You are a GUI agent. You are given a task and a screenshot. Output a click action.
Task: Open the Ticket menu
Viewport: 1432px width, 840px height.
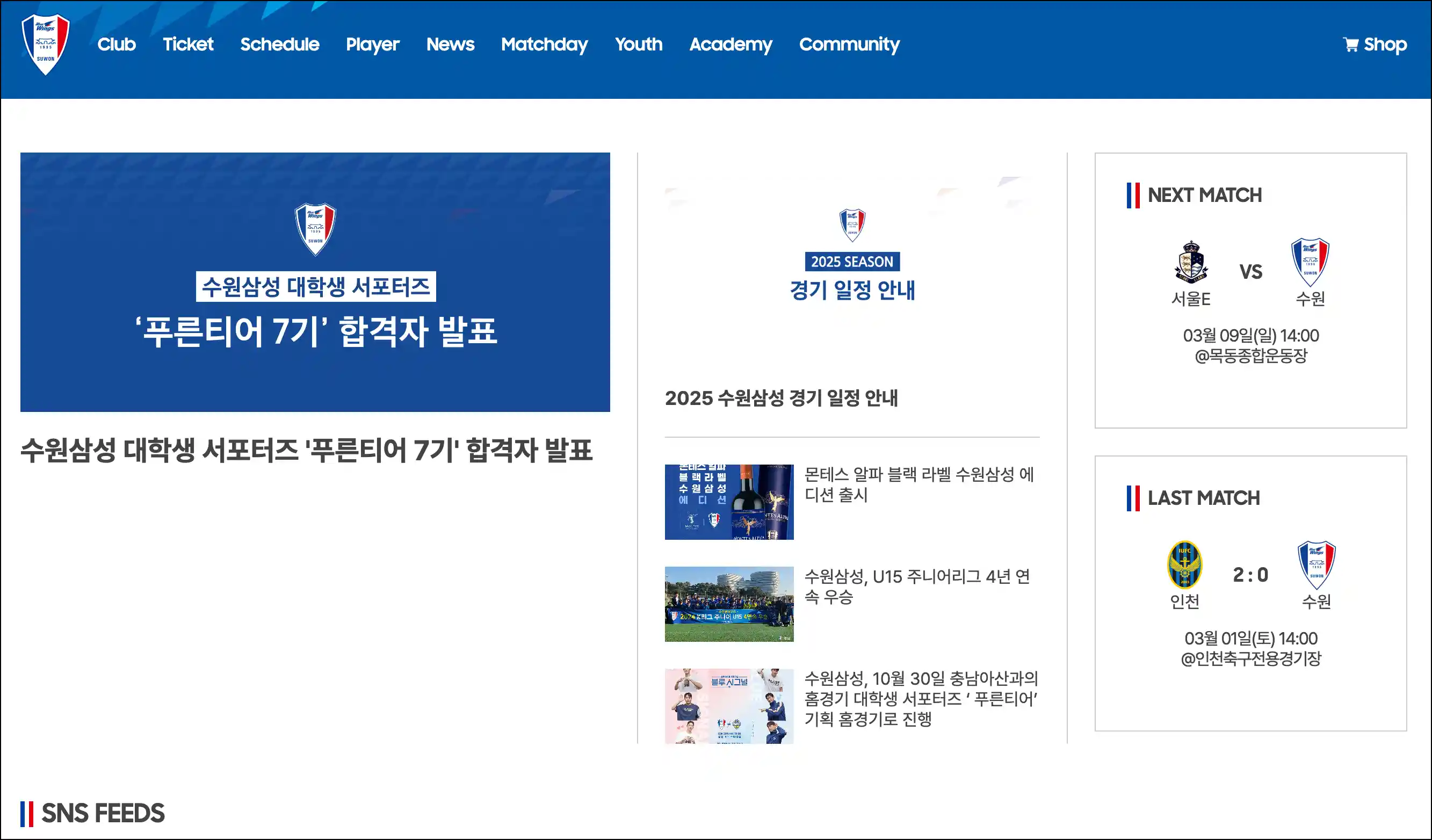click(188, 45)
